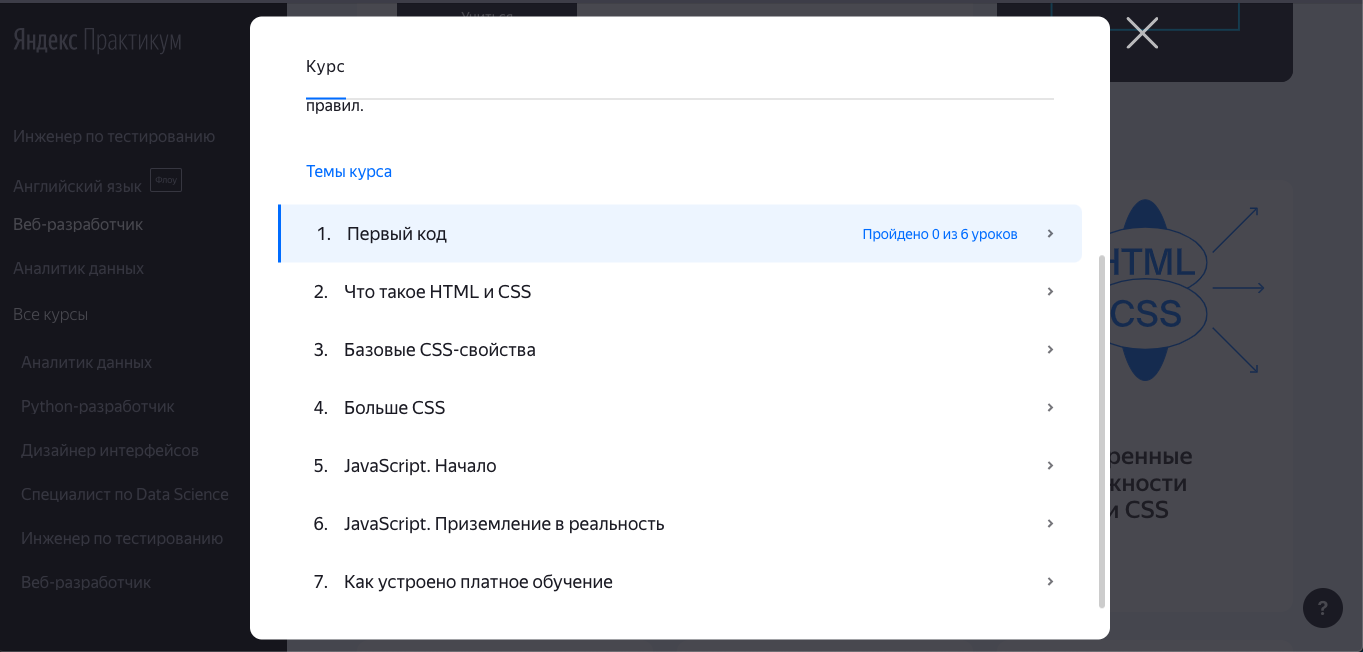1363x652 pixels.
Task: Open Английский язык sidebar item
Action: click(78, 186)
